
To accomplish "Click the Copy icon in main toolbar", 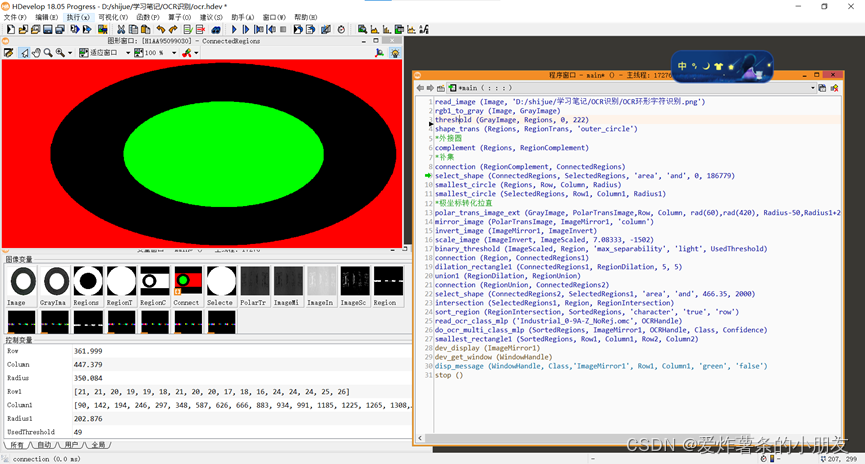I will pos(133,29).
